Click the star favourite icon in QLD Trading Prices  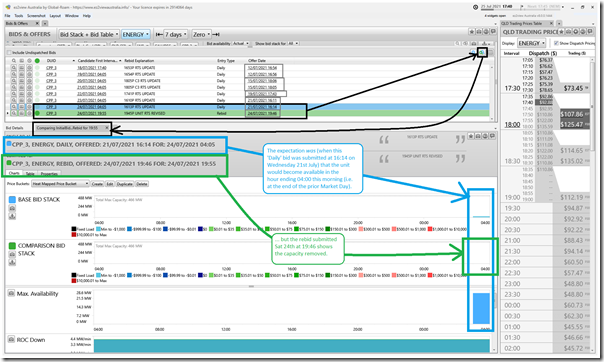[562, 32]
